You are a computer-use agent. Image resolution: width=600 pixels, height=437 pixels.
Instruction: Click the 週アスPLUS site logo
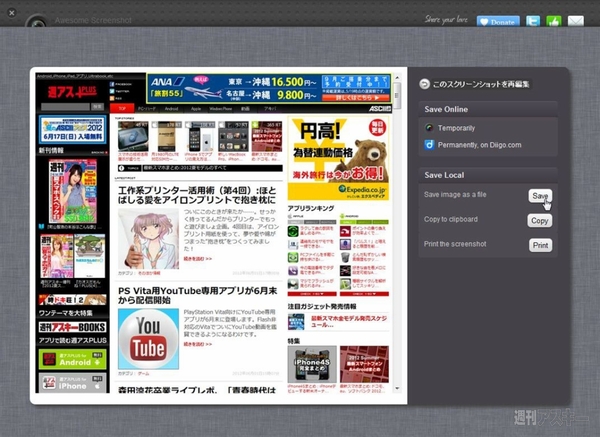72,91
